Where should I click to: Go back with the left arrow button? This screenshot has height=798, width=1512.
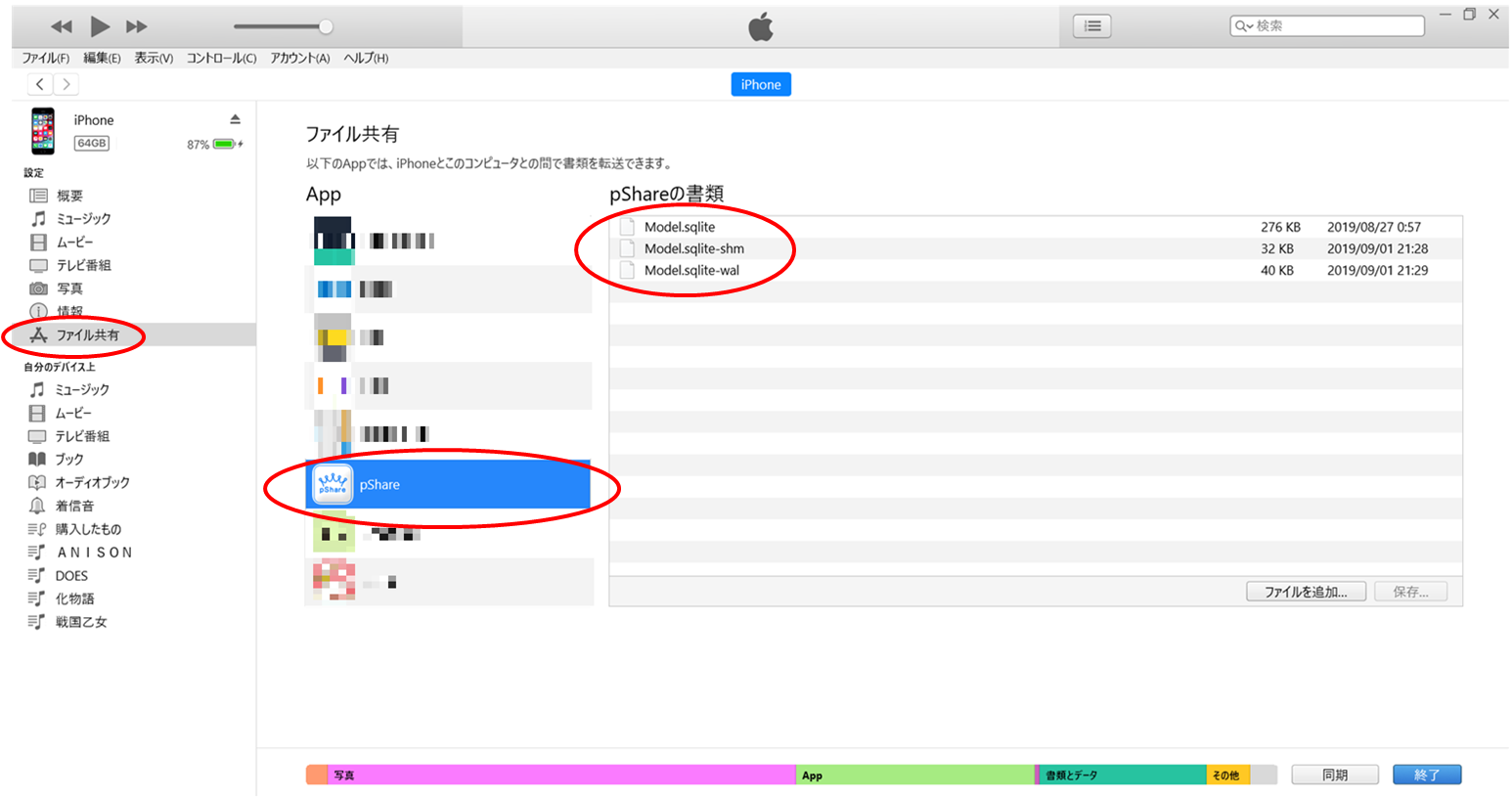pyautogui.click(x=40, y=84)
